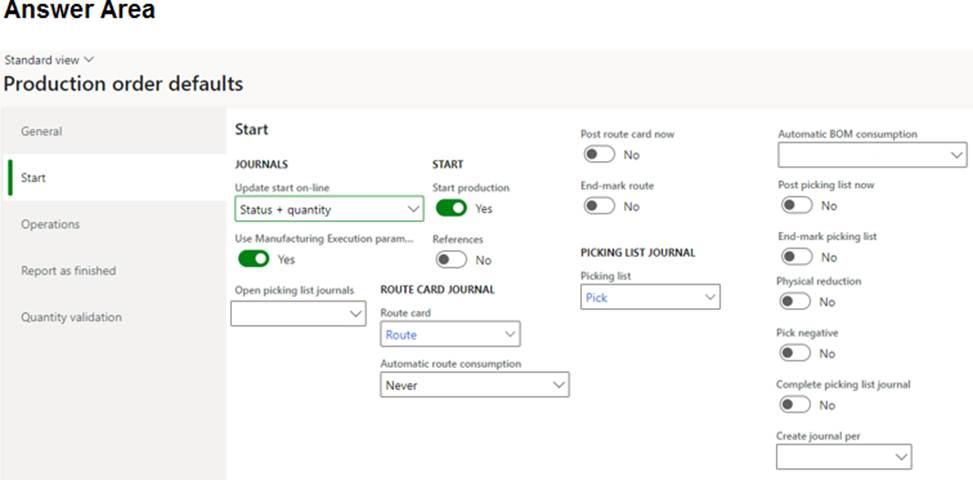The image size is (973, 480).
Task: Expand the Update start on-line dropdown
Action: tap(330, 209)
